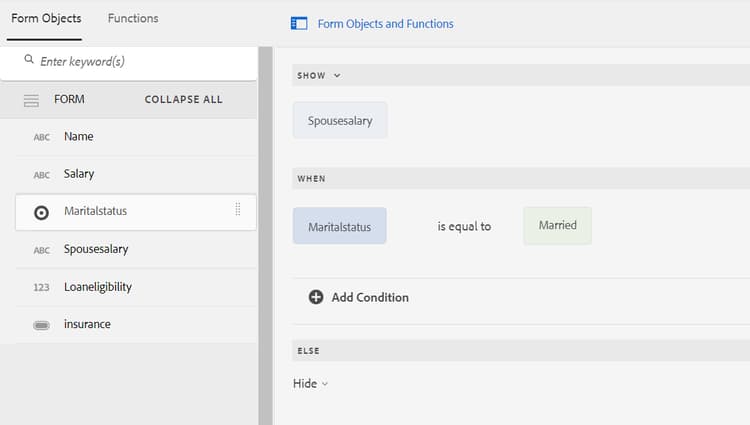
Task: Grab the Maritalstatus drag handle
Action: pyautogui.click(x=238, y=210)
